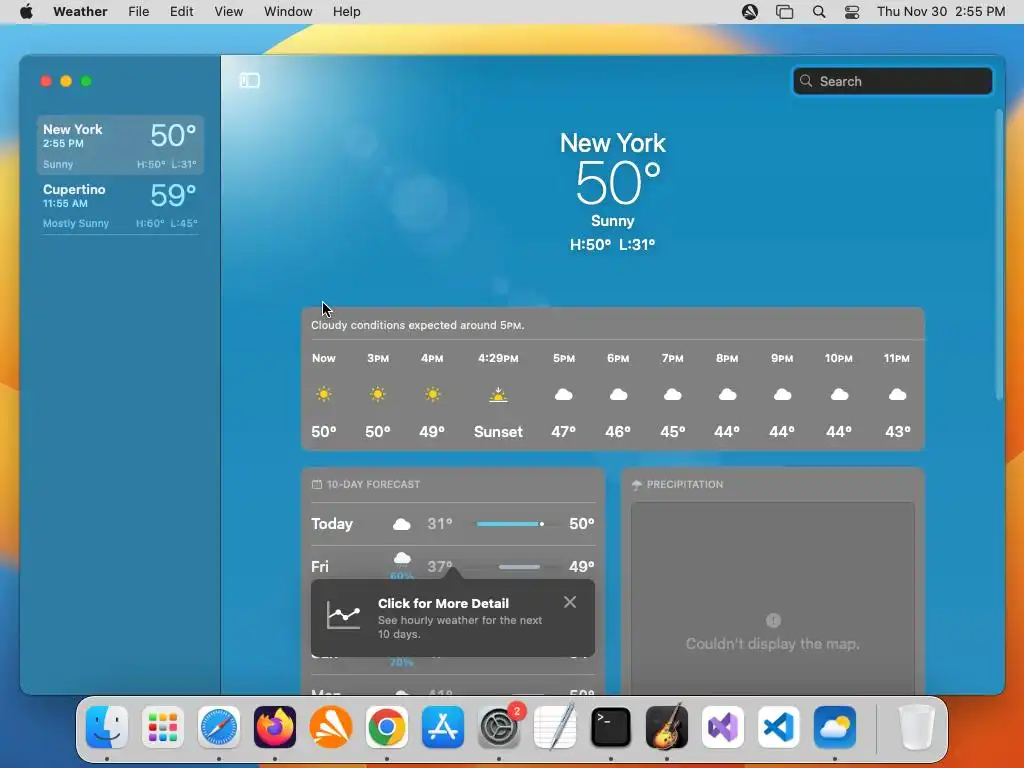Open Spotlight search in menu bar
This screenshot has height=768, width=1024.
coord(819,12)
